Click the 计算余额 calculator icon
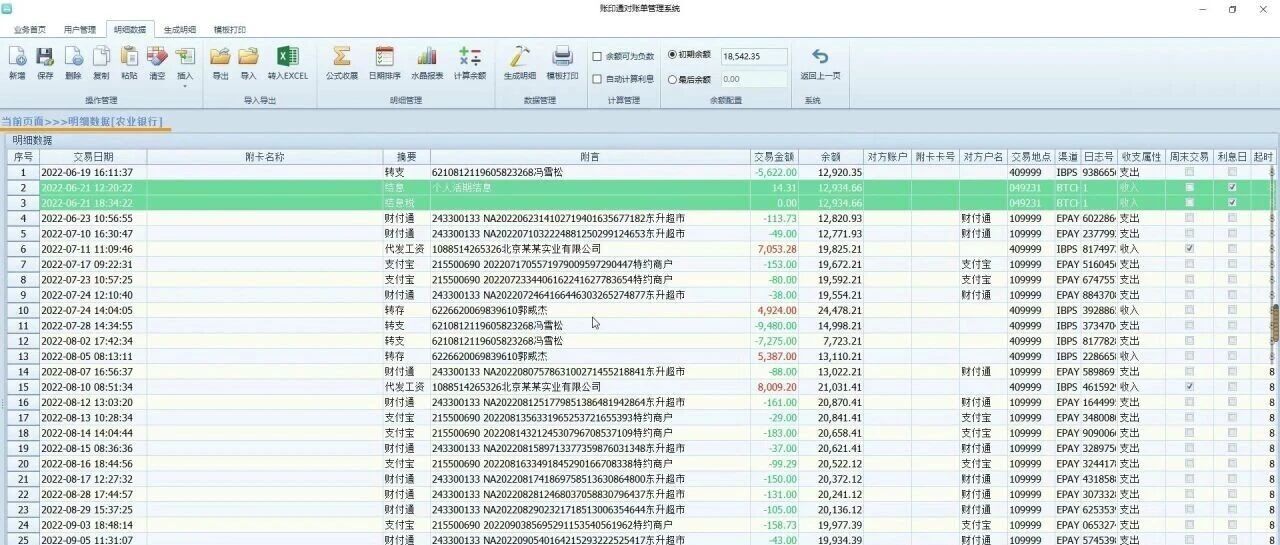This screenshot has height=545, width=1280. pyautogui.click(x=469, y=57)
